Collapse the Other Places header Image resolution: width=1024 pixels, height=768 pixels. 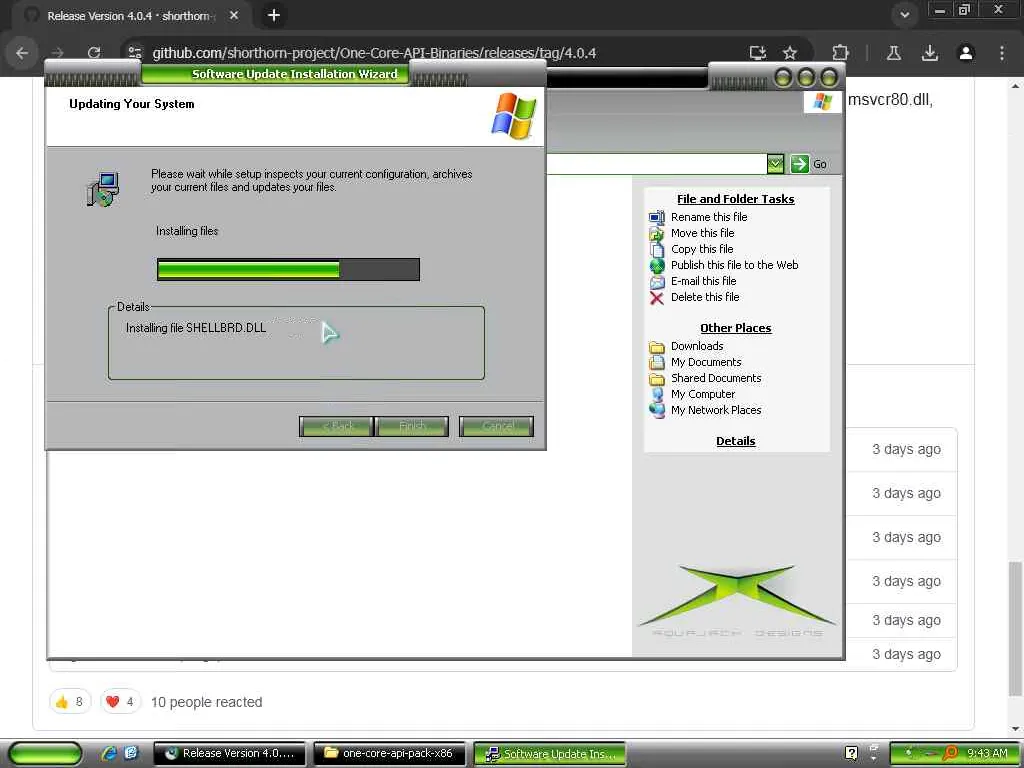[x=735, y=328]
